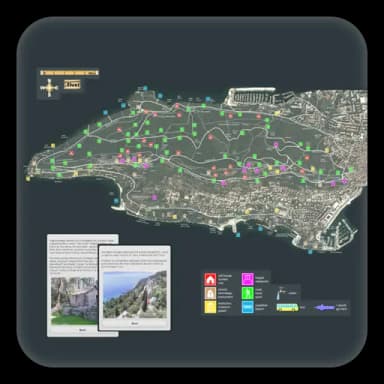
Task: Click the yellow legend category square
Action: (x=210, y=307)
